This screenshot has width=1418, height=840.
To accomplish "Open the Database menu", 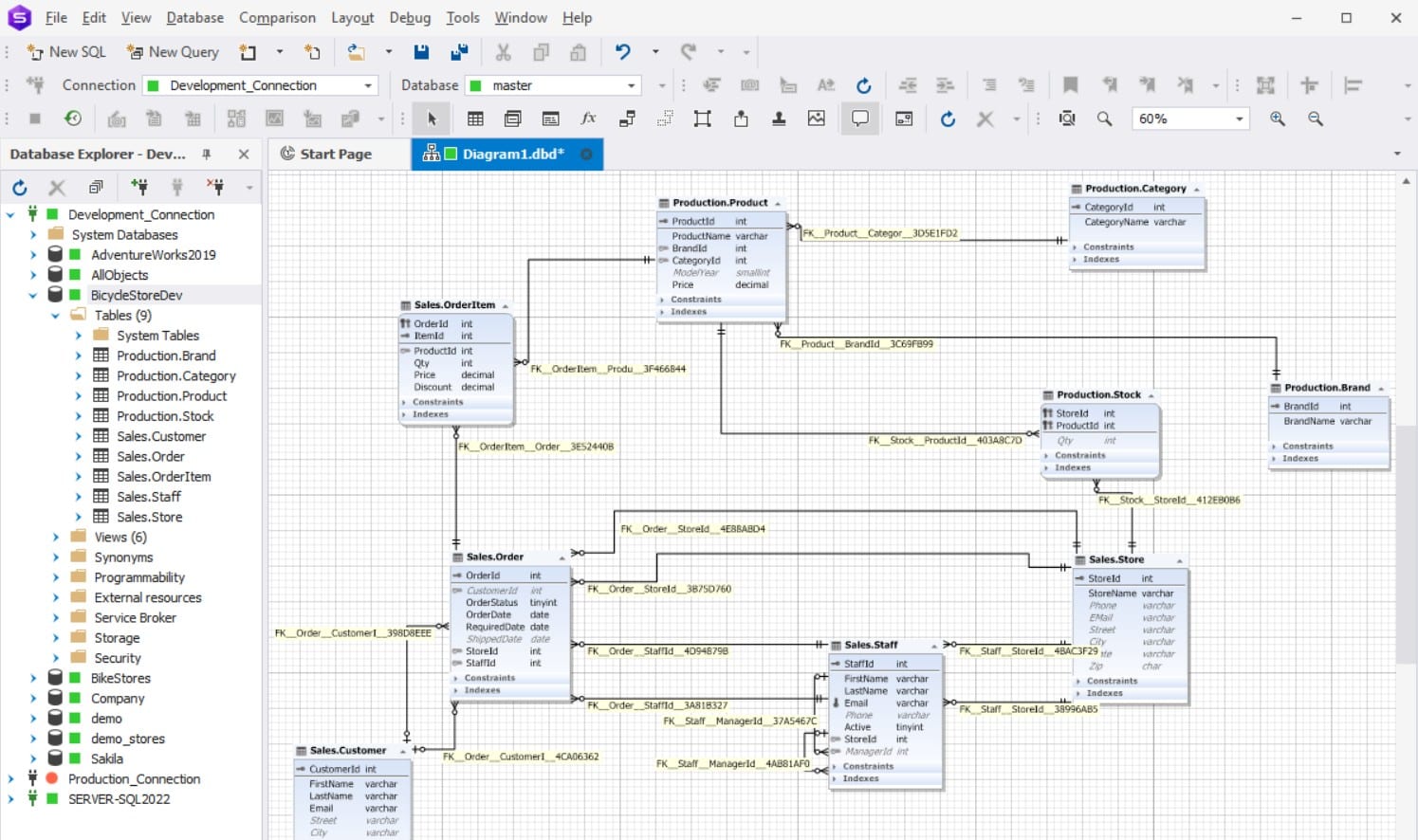I will pyautogui.click(x=194, y=17).
